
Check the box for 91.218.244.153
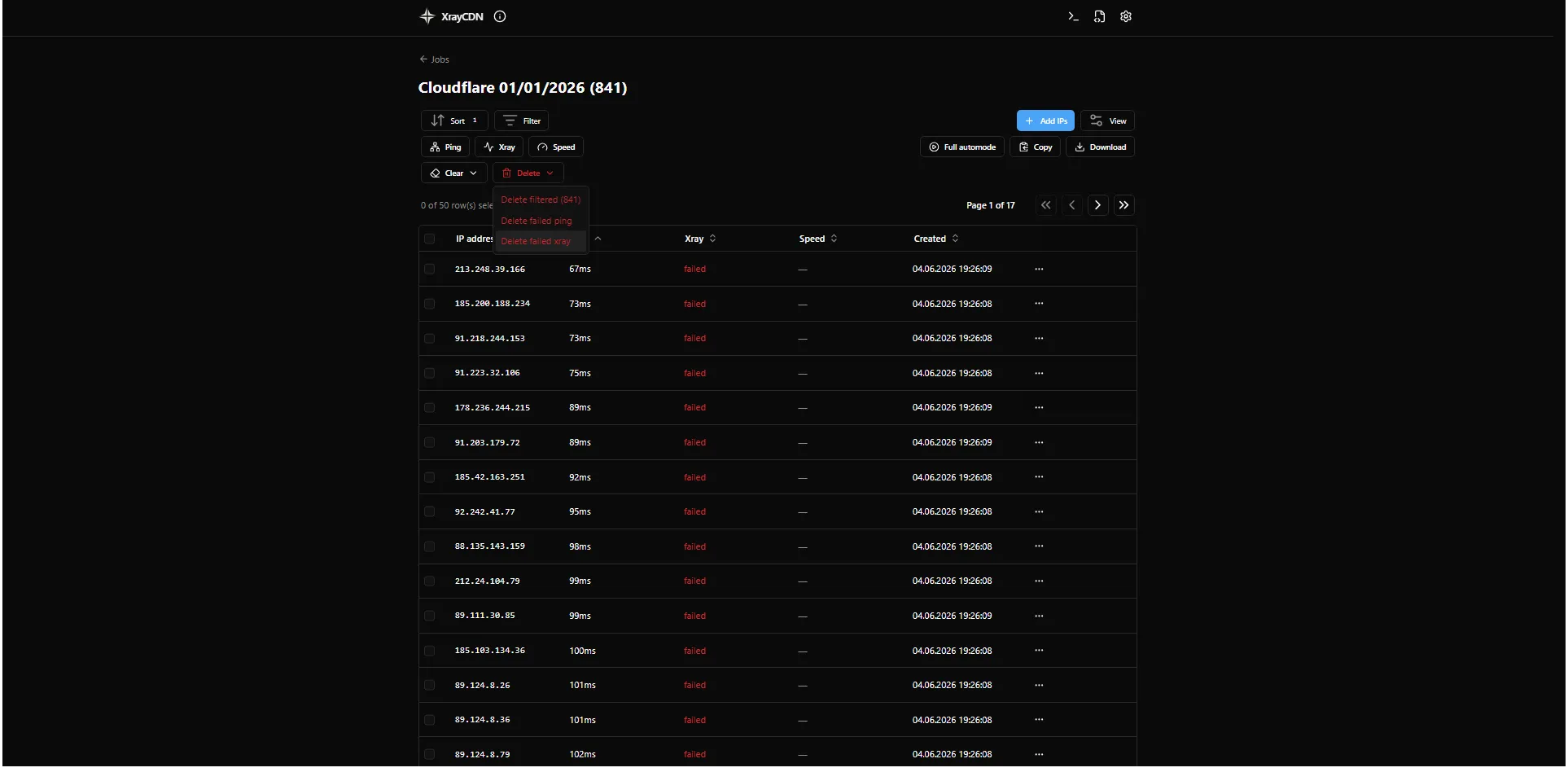[x=430, y=338]
